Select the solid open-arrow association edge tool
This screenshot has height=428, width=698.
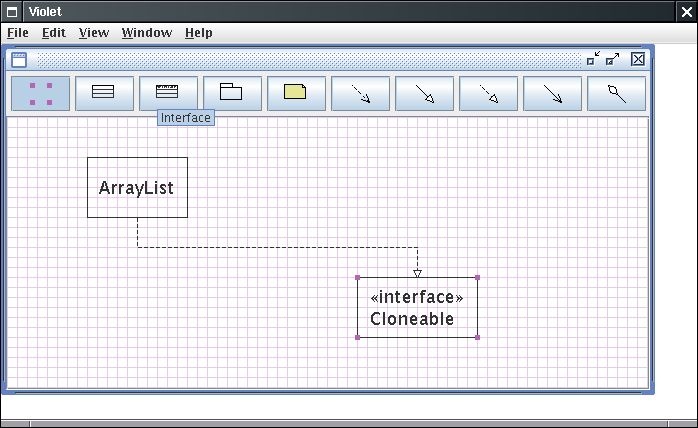click(x=552, y=94)
